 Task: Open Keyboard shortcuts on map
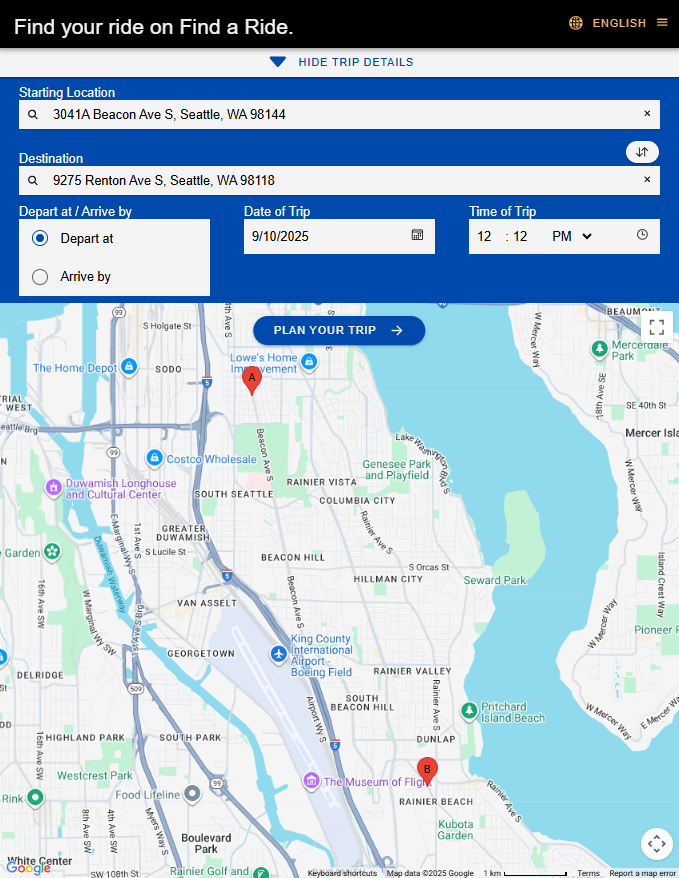point(342,873)
